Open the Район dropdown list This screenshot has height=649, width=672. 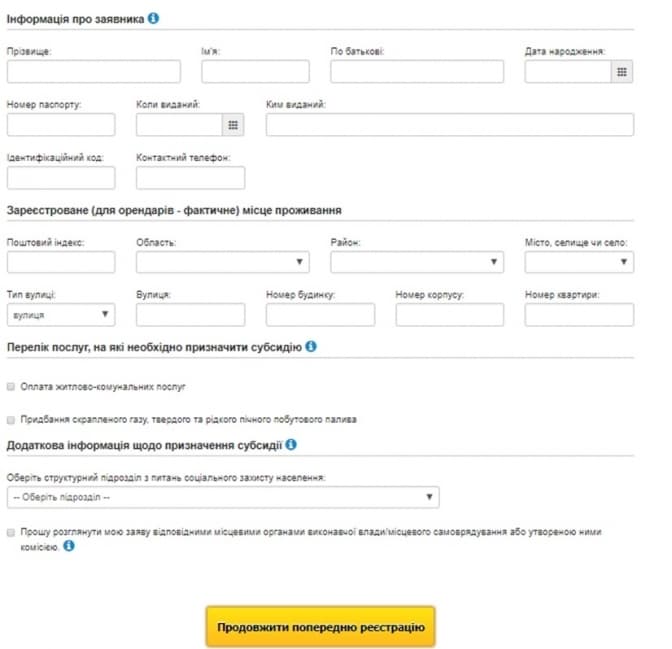[416, 262]
